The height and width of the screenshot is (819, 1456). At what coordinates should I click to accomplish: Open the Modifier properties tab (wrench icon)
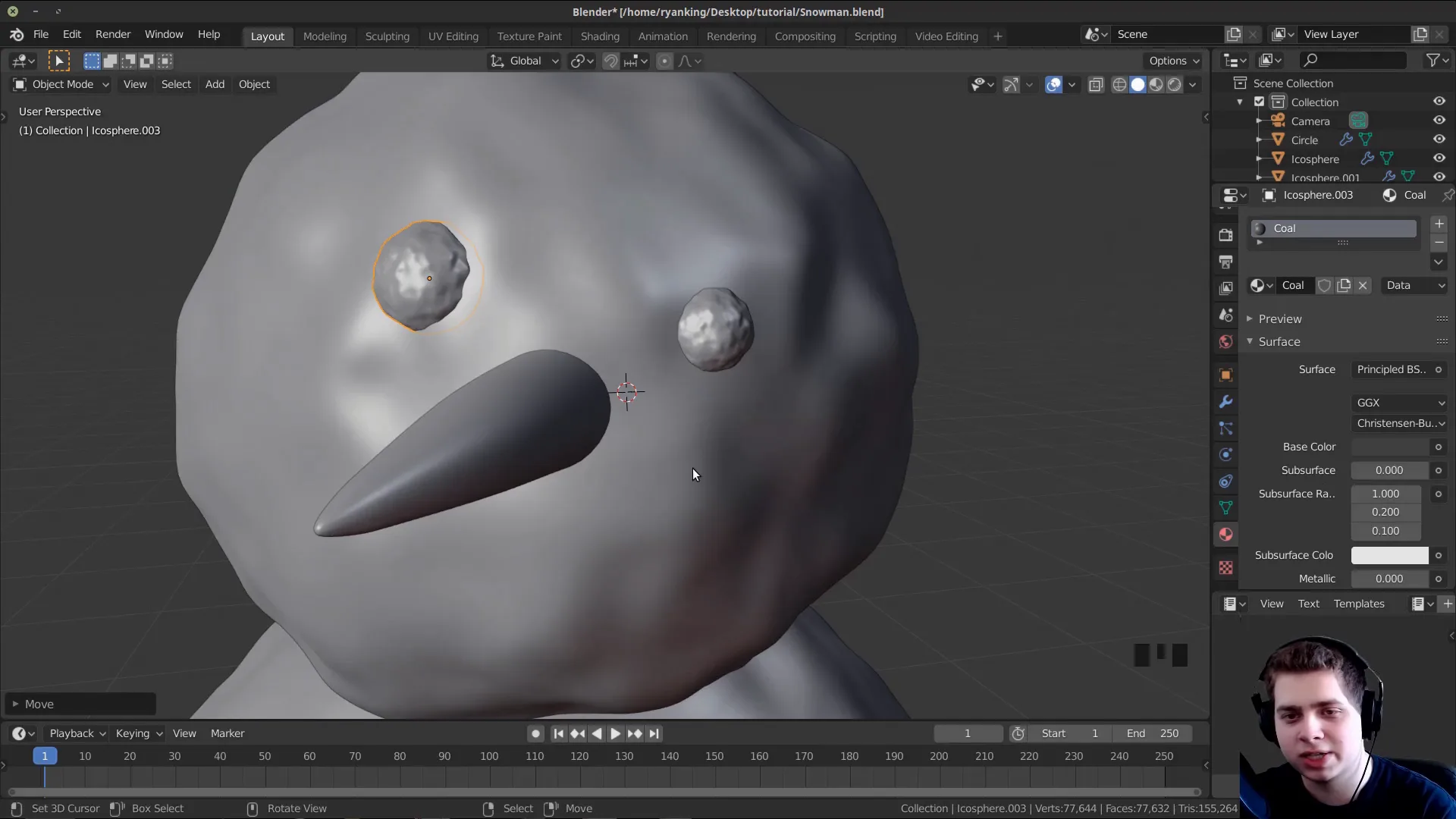coord(1226,402)
